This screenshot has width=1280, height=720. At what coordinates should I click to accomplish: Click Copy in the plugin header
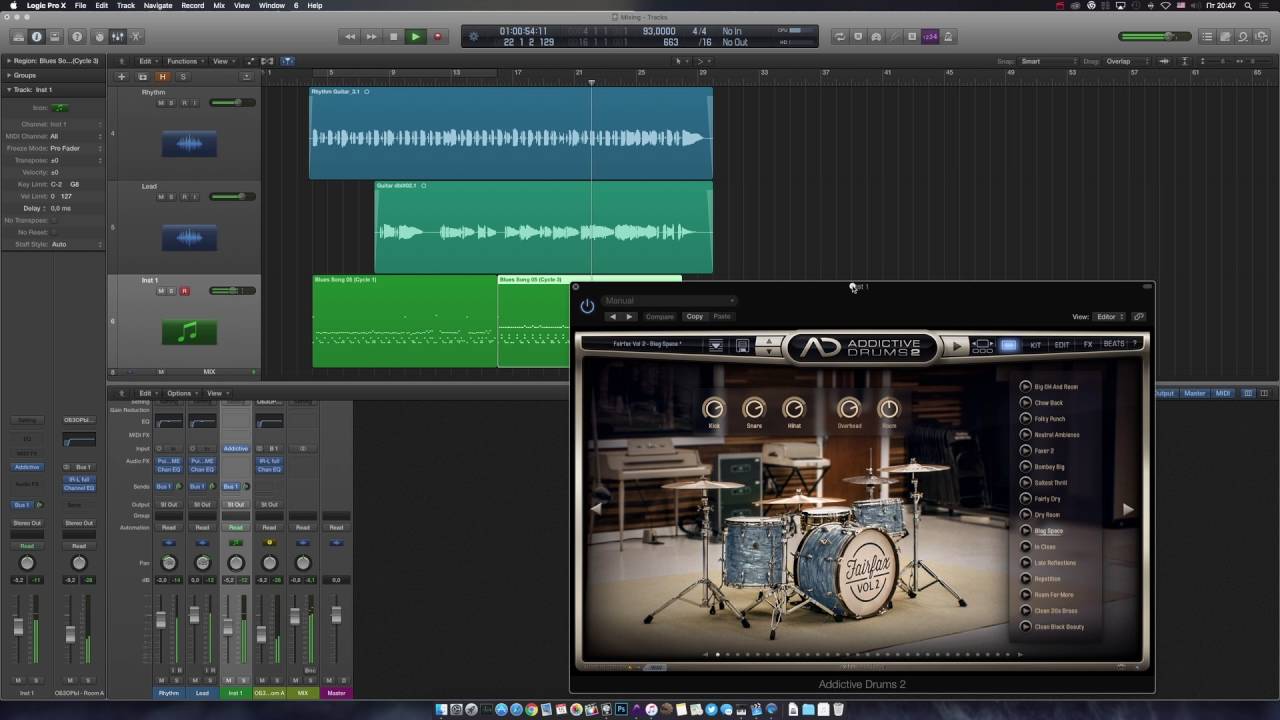coord(695,316)
